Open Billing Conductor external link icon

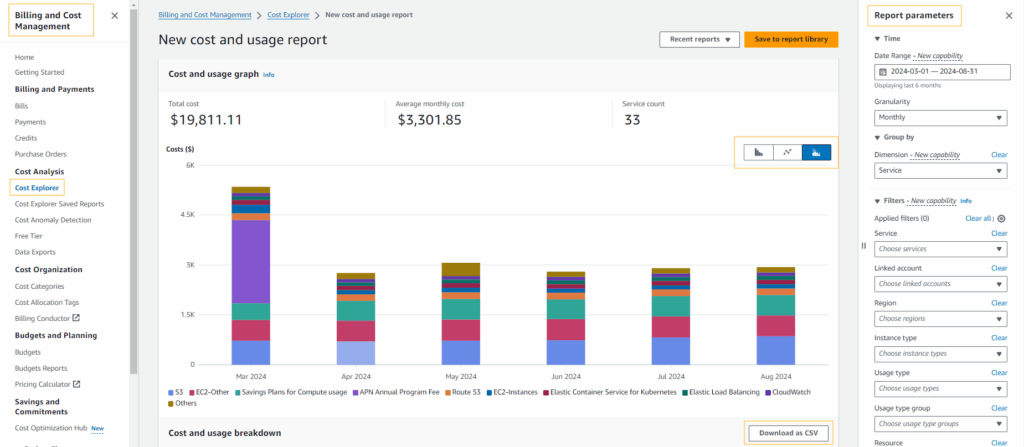click(x=76, y=318)
